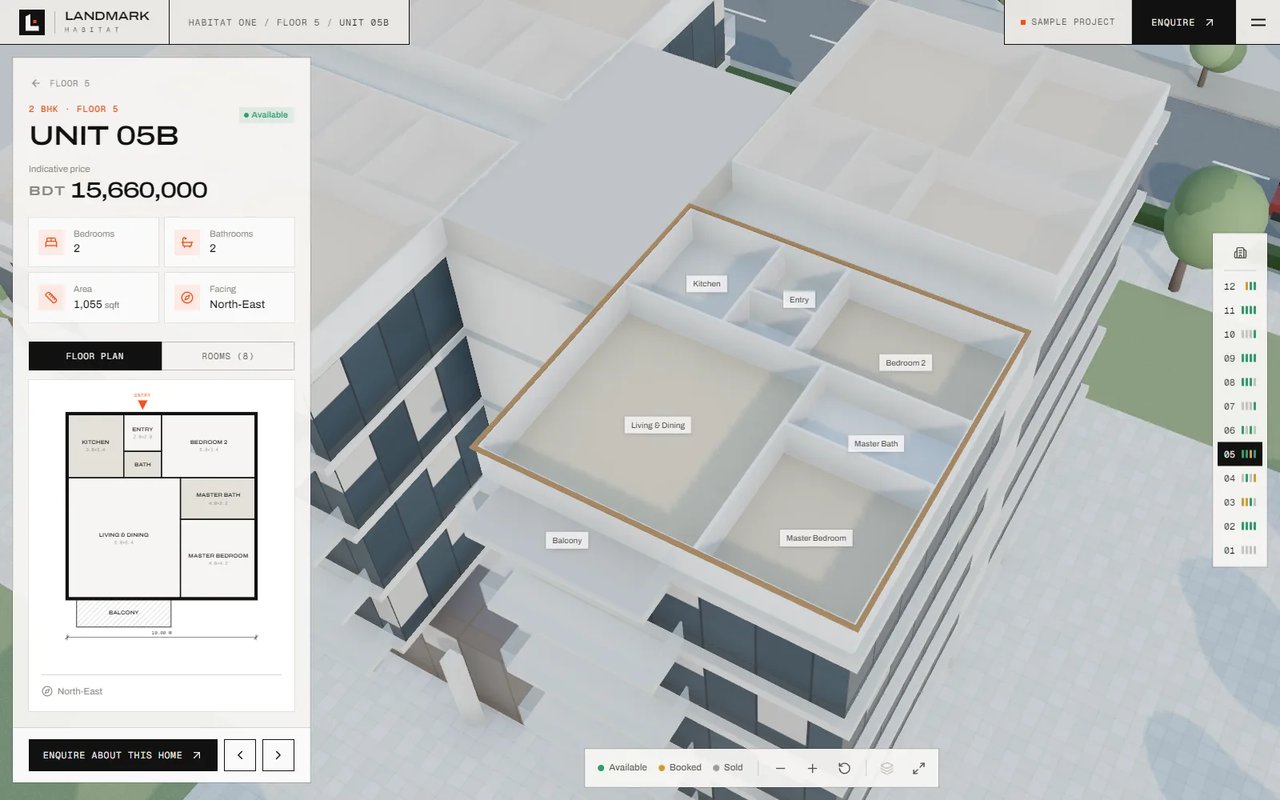Select floor 09 in floor selector

click(1240, 358)
